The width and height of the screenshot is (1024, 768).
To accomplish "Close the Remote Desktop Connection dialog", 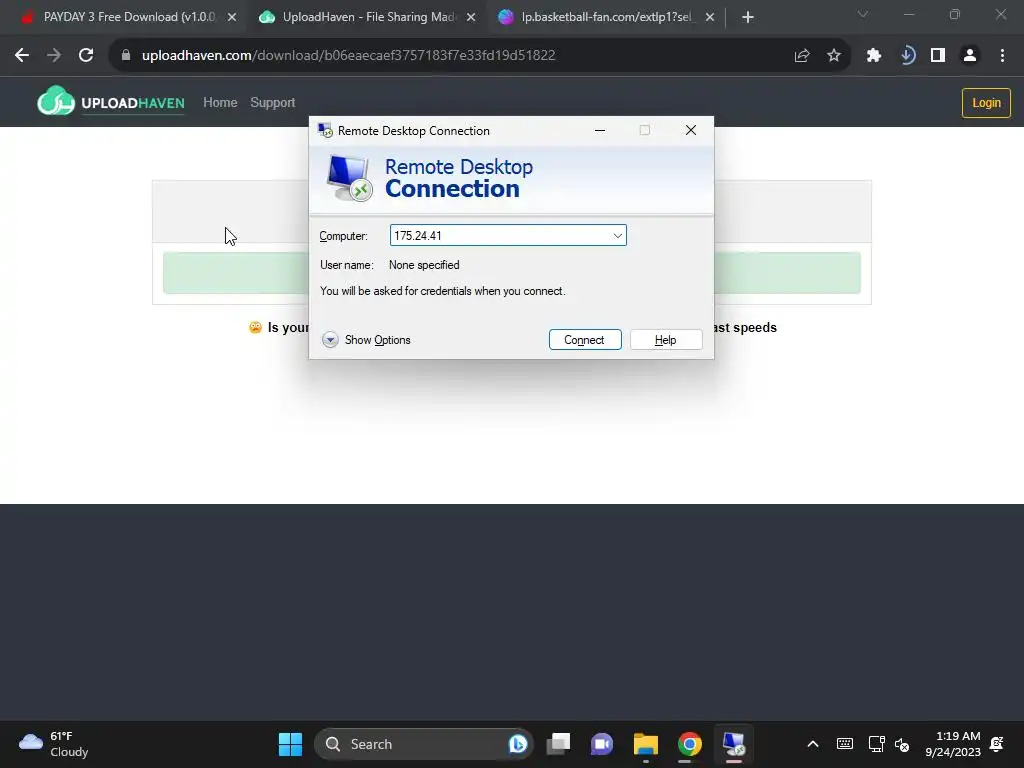I will 690,130.
